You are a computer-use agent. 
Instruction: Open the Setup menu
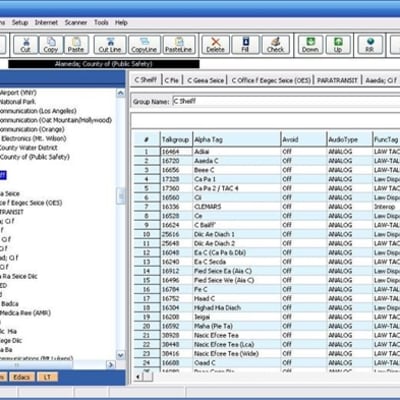click(20, 23)
